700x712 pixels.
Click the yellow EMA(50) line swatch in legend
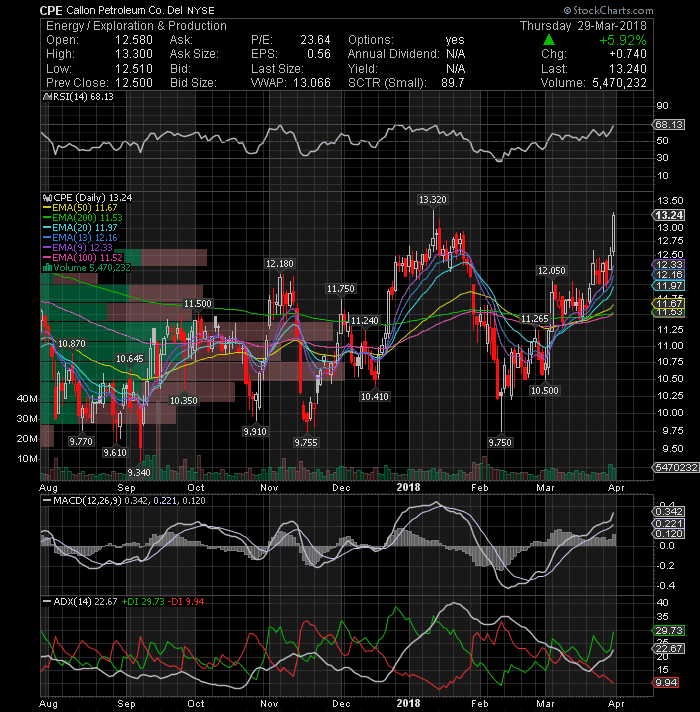click(47, 208)
